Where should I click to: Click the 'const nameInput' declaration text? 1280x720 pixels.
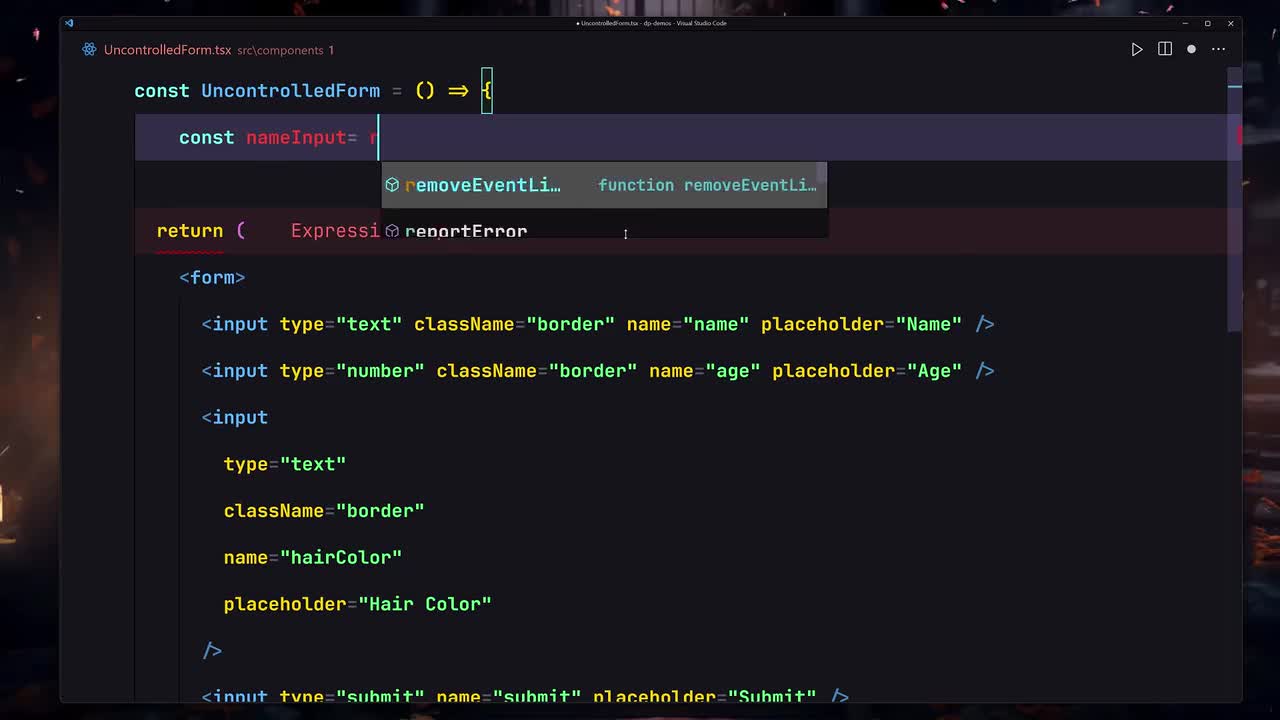(262, 138)
